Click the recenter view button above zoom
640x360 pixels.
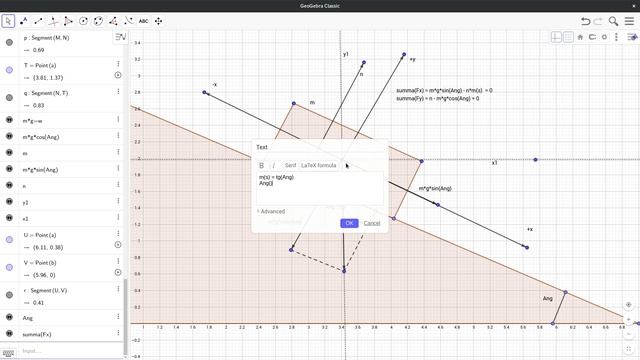click(629, 305)
